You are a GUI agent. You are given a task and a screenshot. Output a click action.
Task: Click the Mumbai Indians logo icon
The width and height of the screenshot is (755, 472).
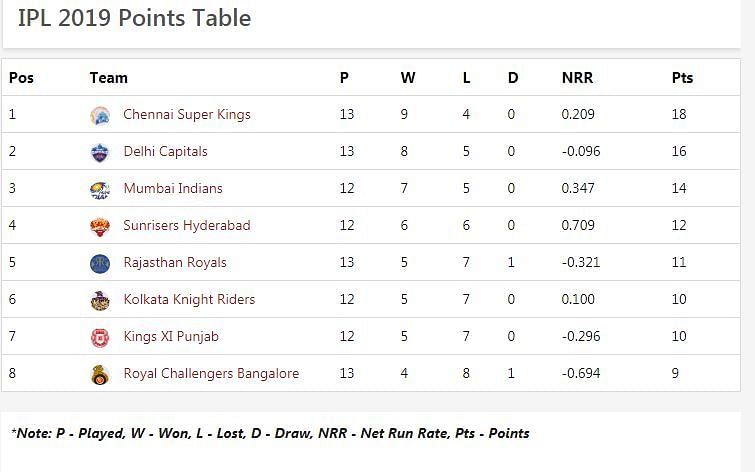(99, 189)
